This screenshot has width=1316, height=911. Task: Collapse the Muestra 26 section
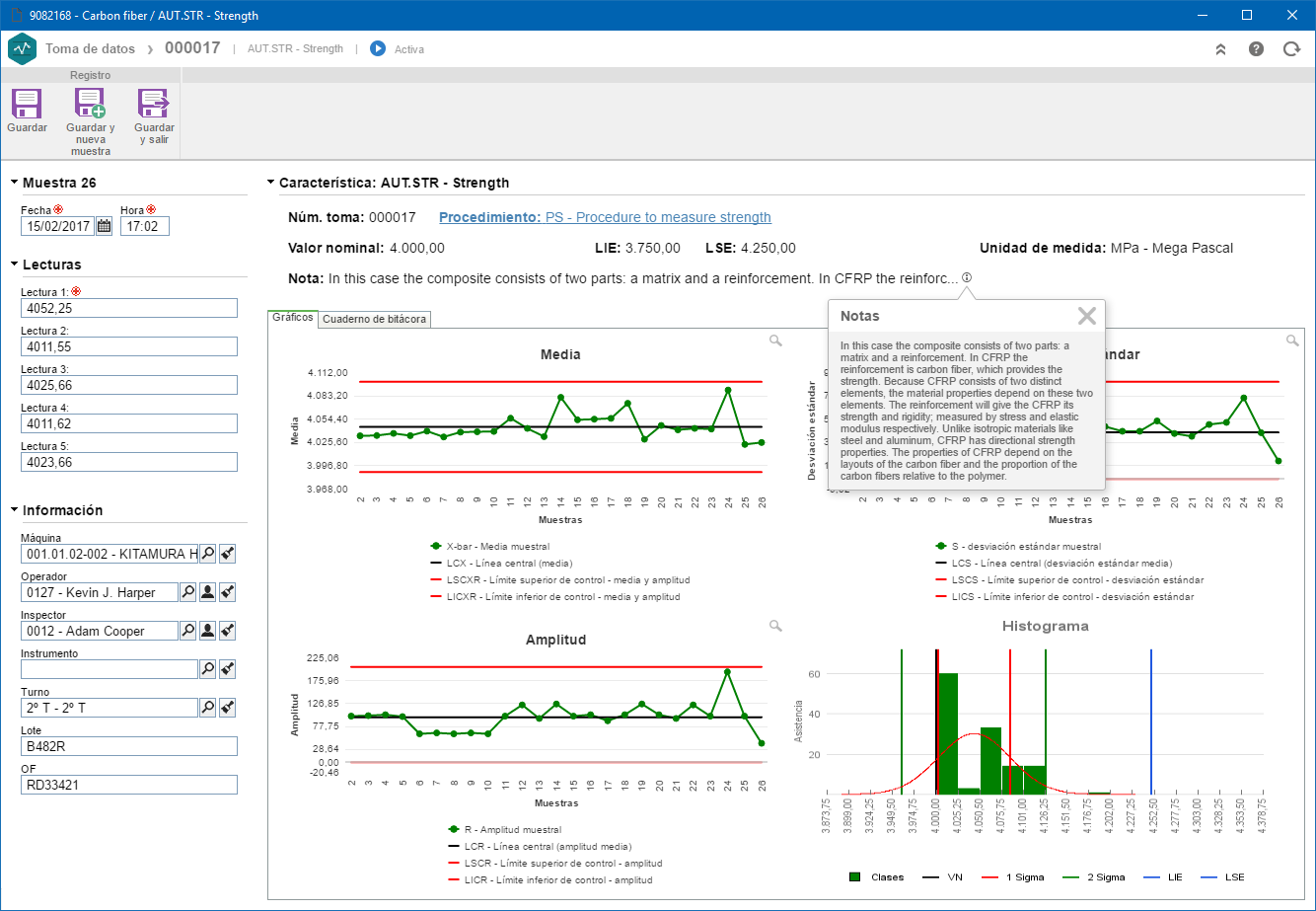point(15,183)
